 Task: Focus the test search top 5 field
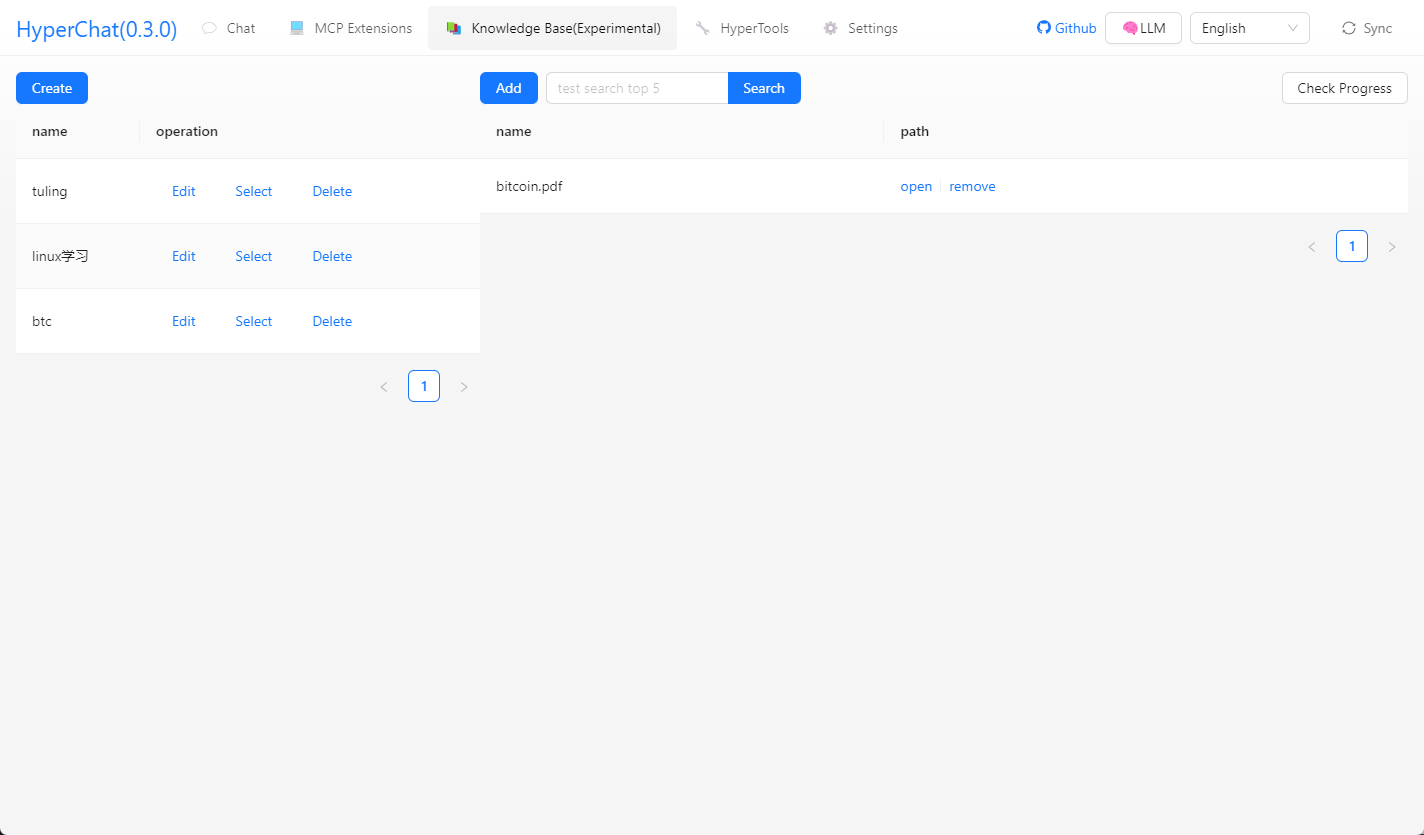(x=637, y=88)
